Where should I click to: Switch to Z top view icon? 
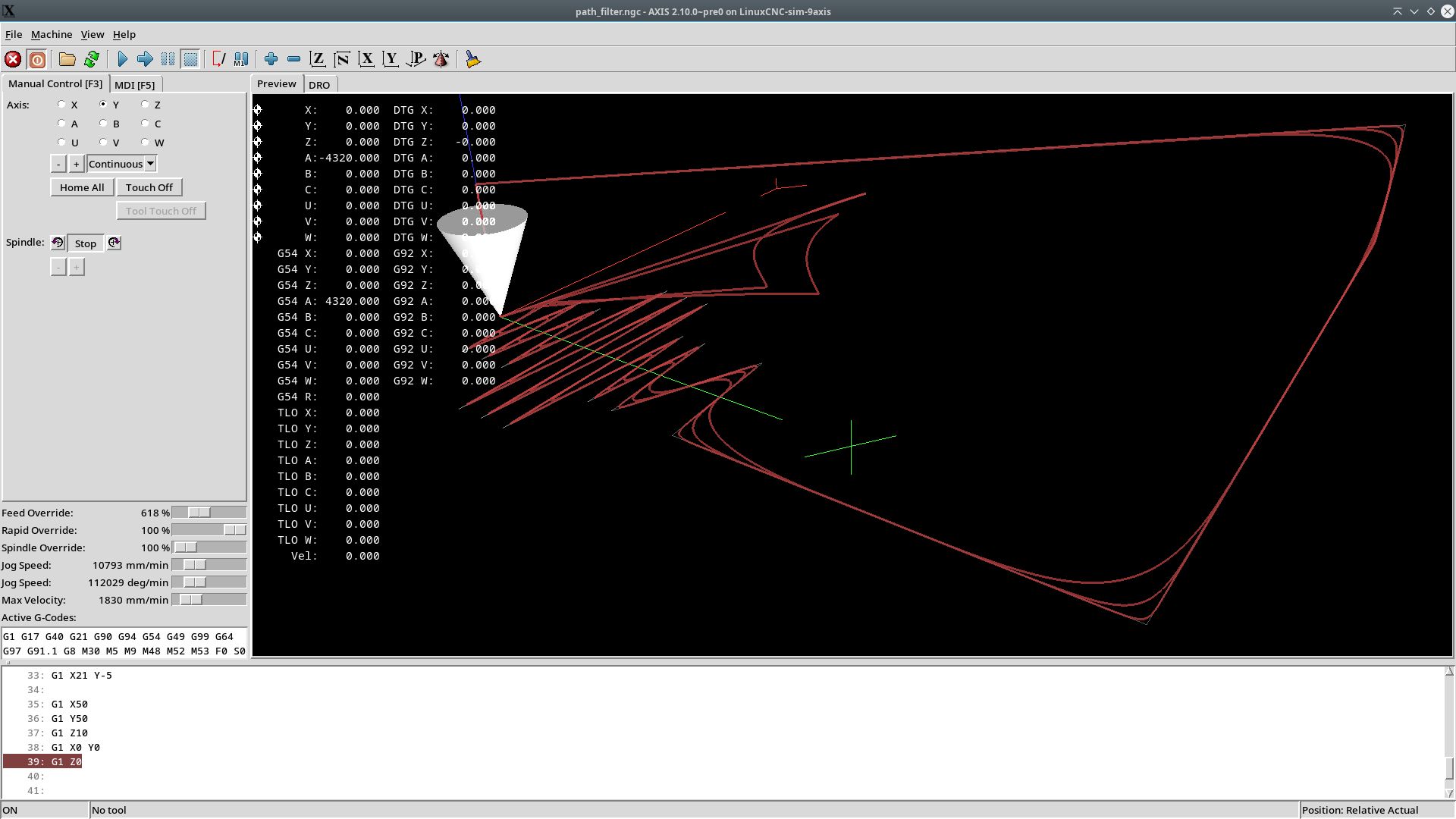318,59
